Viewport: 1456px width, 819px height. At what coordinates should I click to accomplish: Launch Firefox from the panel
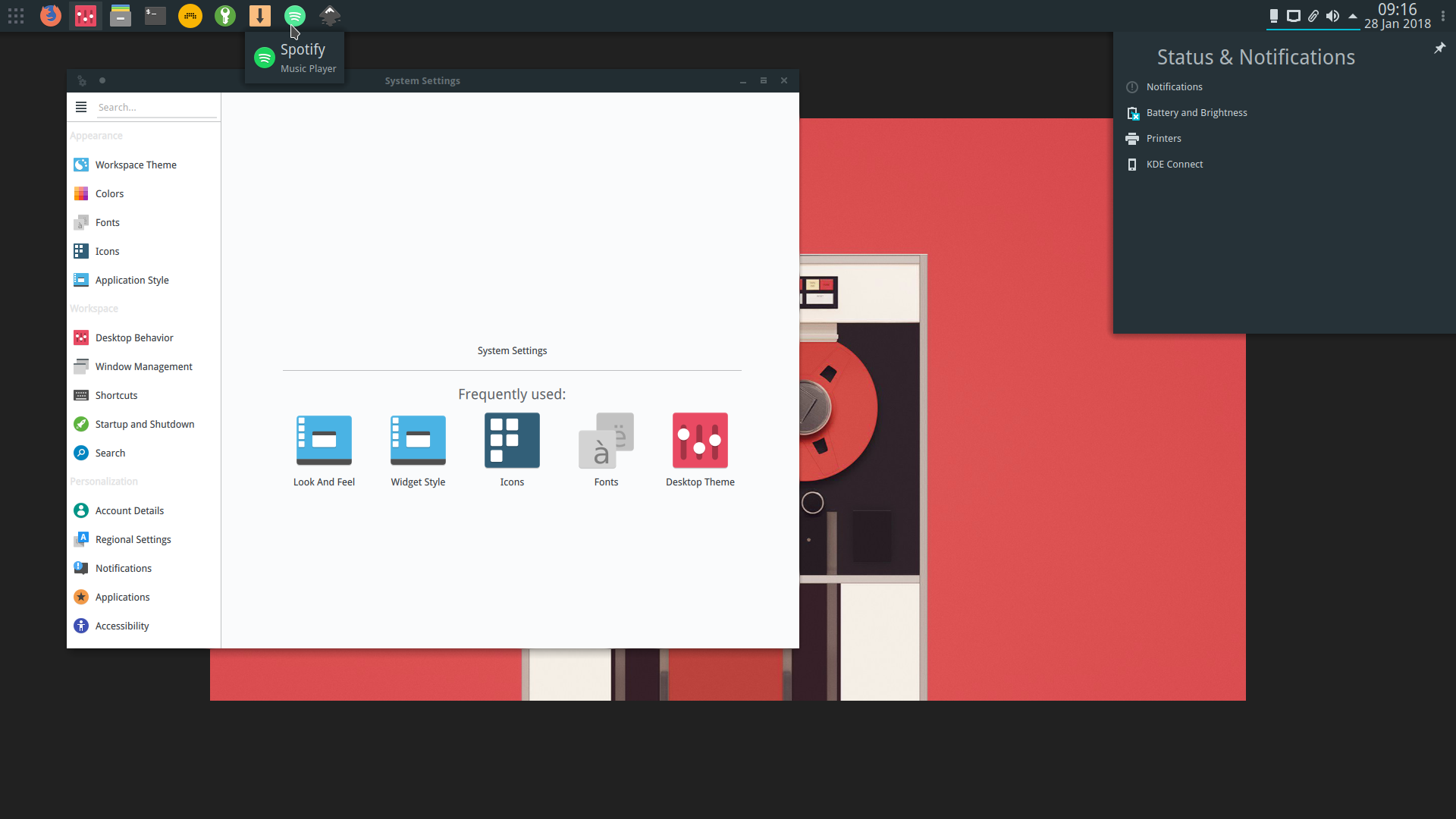click(x=51, y=15)
